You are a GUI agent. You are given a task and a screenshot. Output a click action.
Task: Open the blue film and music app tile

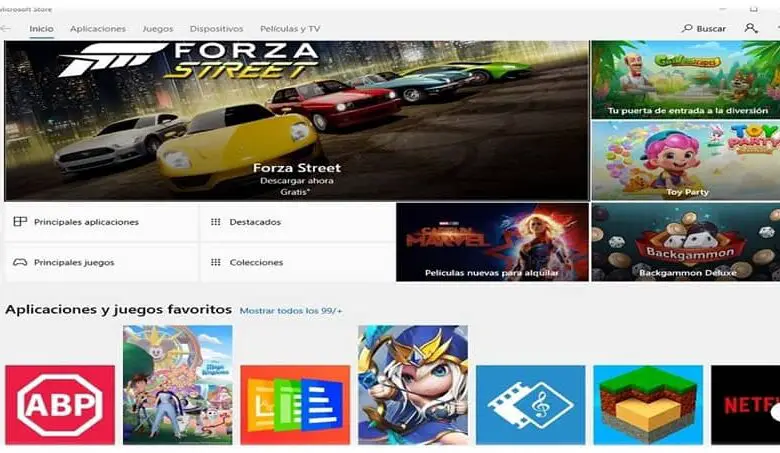coord(530,405)
